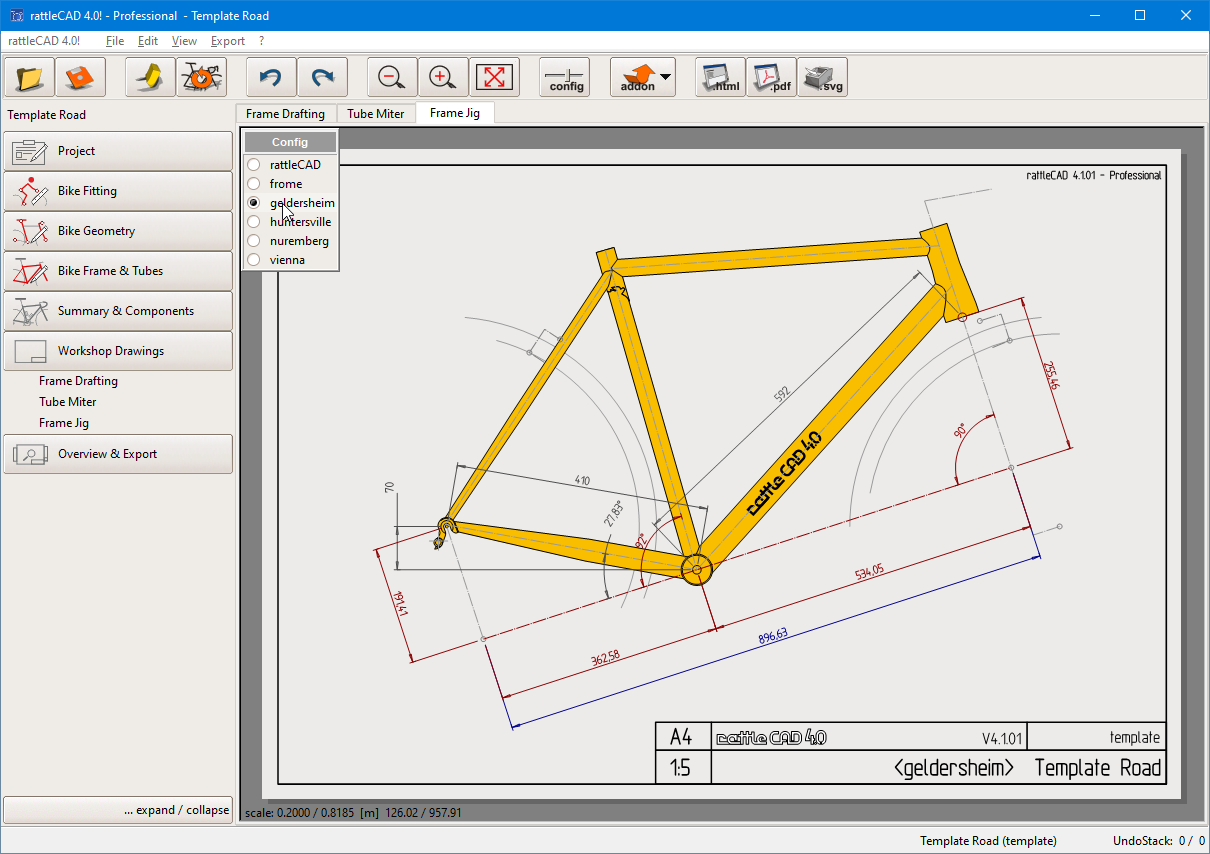The image size is (1210, 854).
Task: Save project with orange floppy icon
Action: click(x=80, y=77)
